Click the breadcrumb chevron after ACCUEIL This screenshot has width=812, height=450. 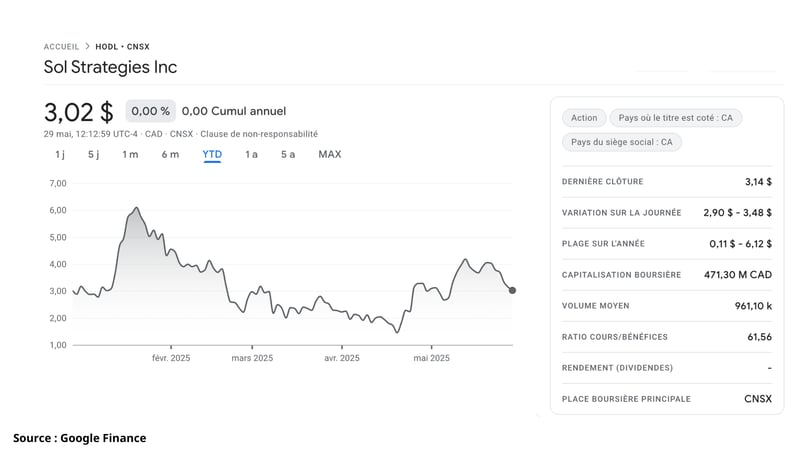pos(87,46)
